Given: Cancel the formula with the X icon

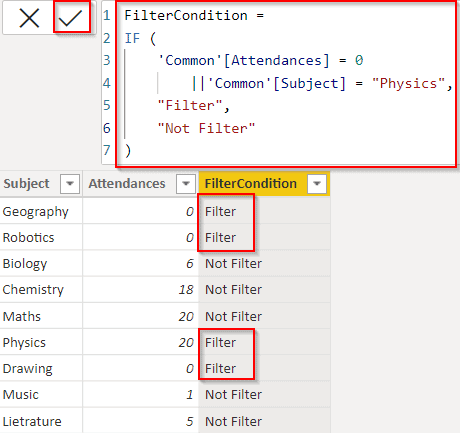Looking at the screenshot, I should 29,18.
